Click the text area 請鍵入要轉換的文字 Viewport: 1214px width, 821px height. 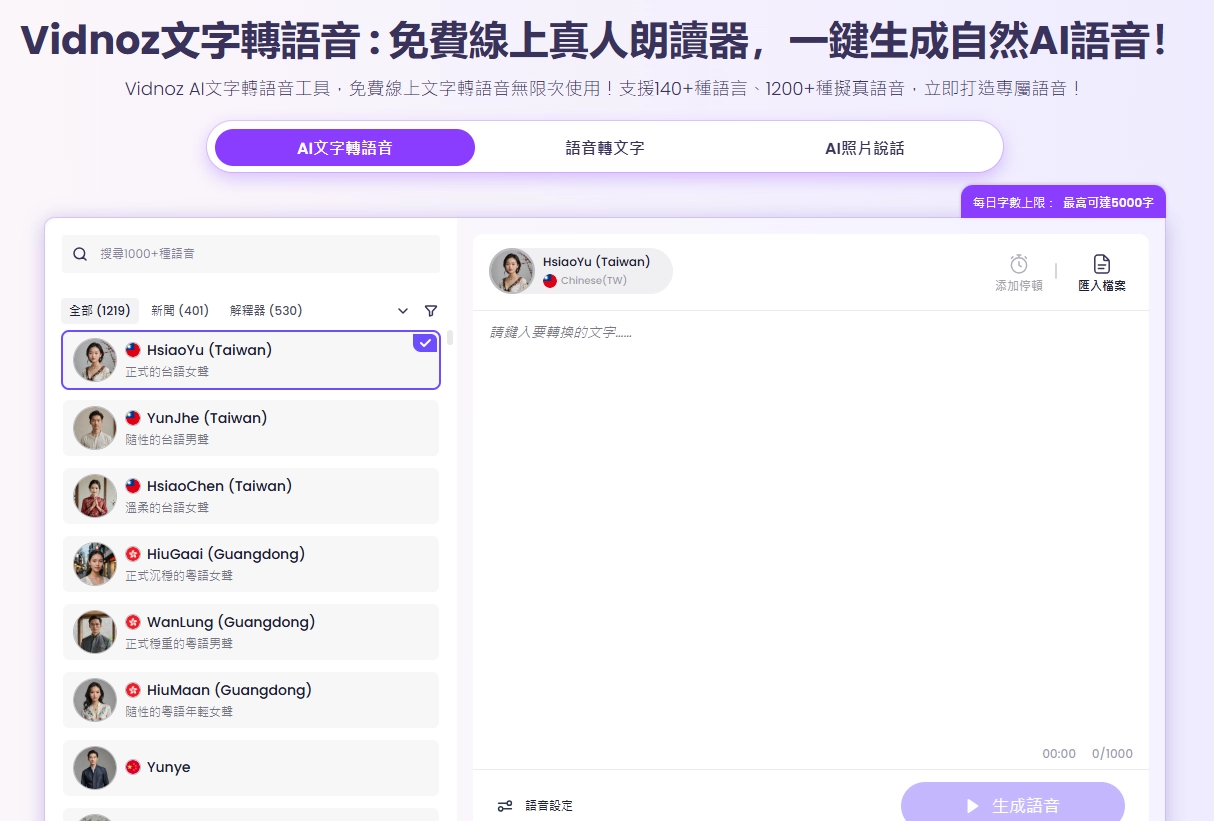click(x=811, y=530)
